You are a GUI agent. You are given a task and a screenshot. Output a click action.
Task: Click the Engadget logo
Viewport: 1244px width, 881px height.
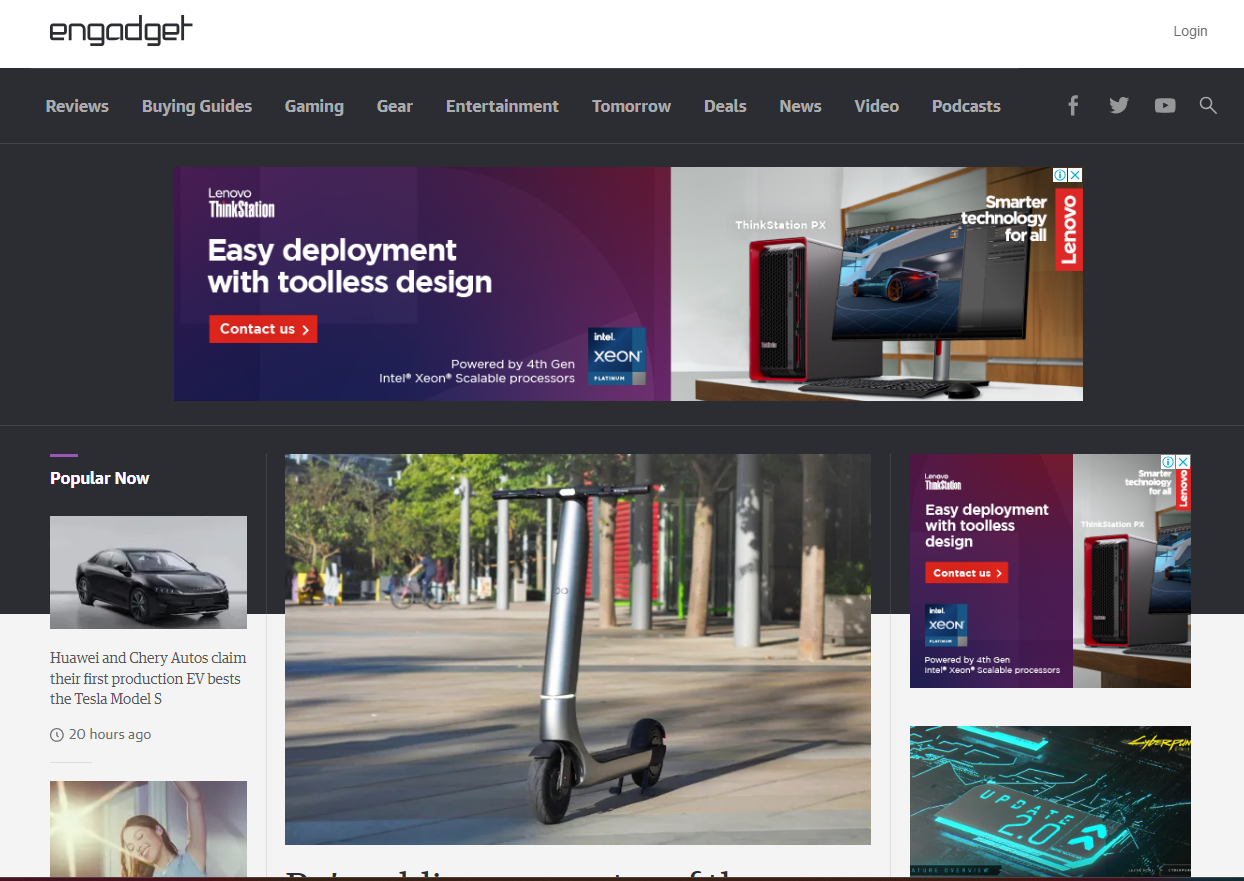point(121,31)
